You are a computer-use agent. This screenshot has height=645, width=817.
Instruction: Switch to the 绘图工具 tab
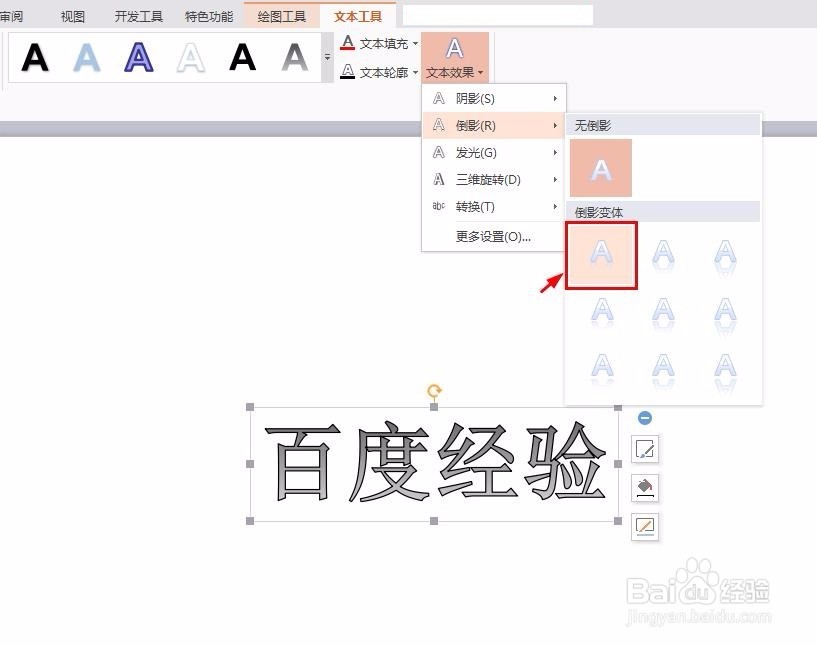point(281,17)
